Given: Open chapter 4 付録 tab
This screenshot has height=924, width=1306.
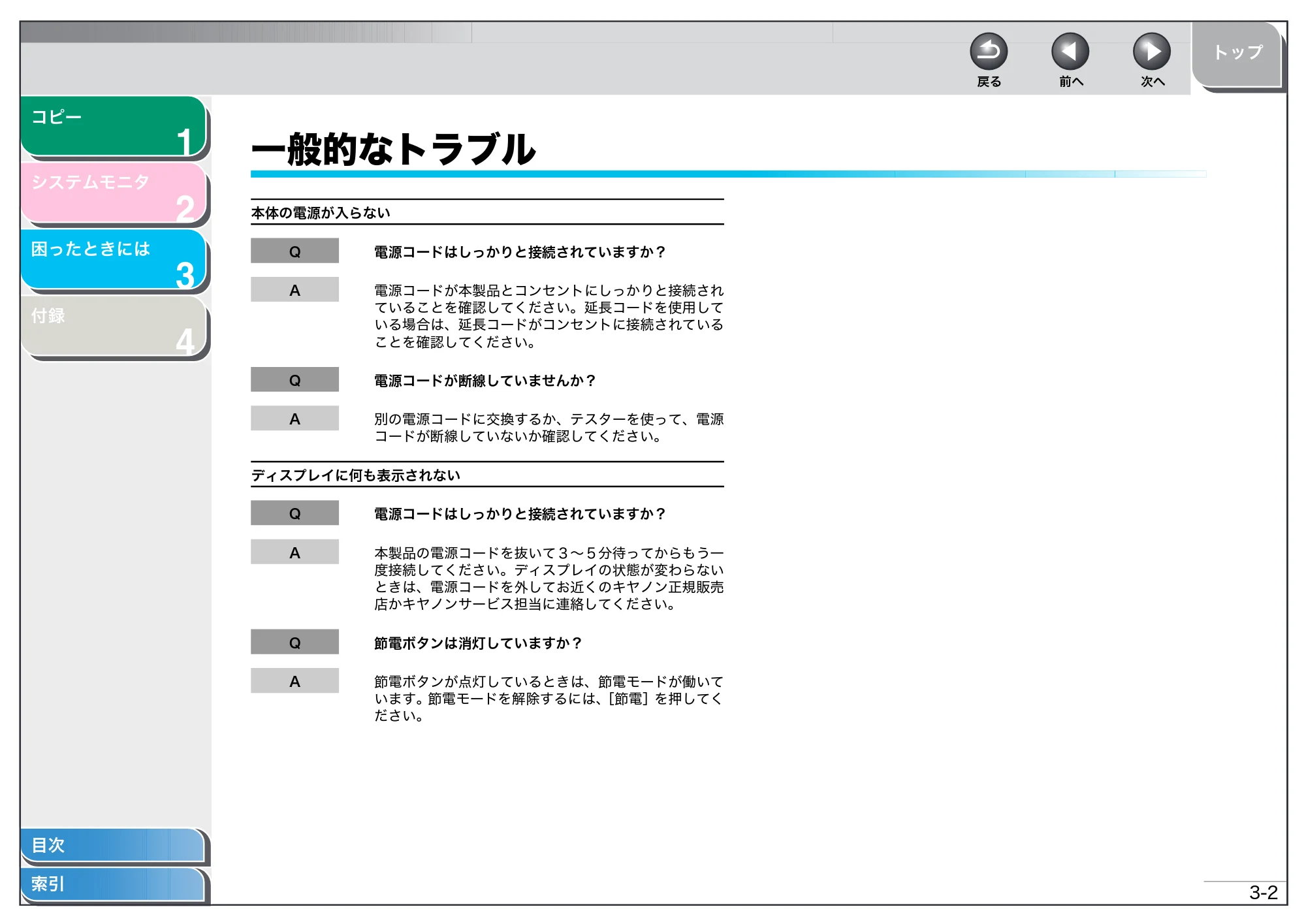Looking at the screenshot, I should click(114, 327).
